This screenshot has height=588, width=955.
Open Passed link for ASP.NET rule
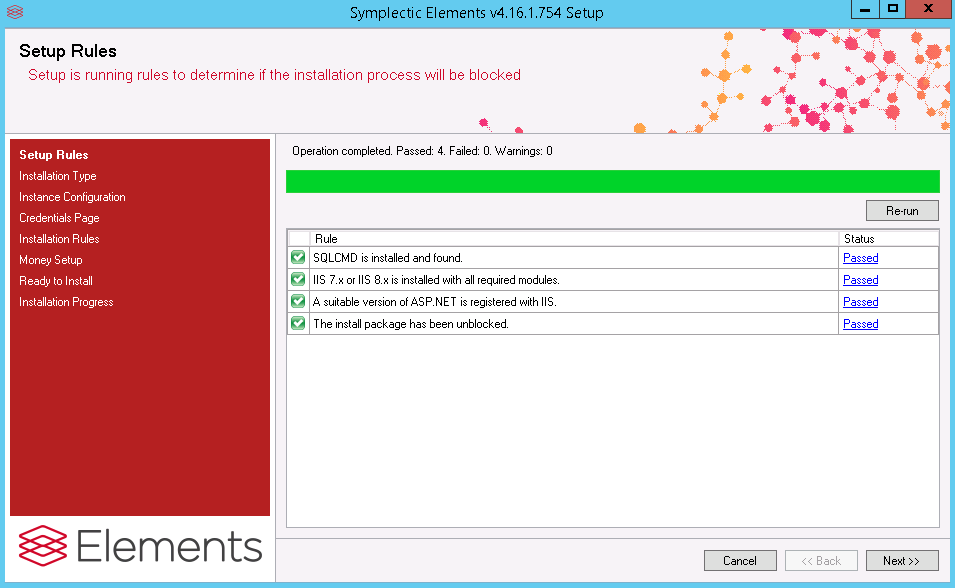(x=860, y=302)
